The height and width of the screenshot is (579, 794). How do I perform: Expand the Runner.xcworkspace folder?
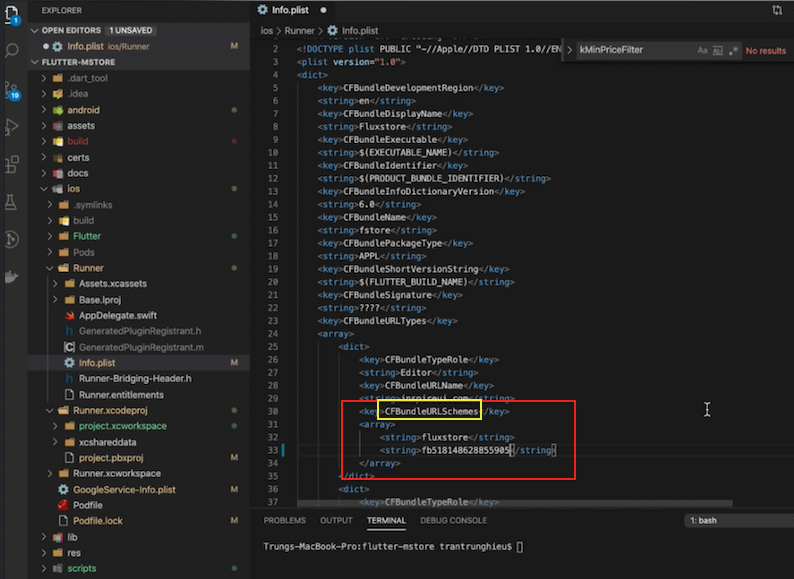pyautogui.click(x=50, y=474)
